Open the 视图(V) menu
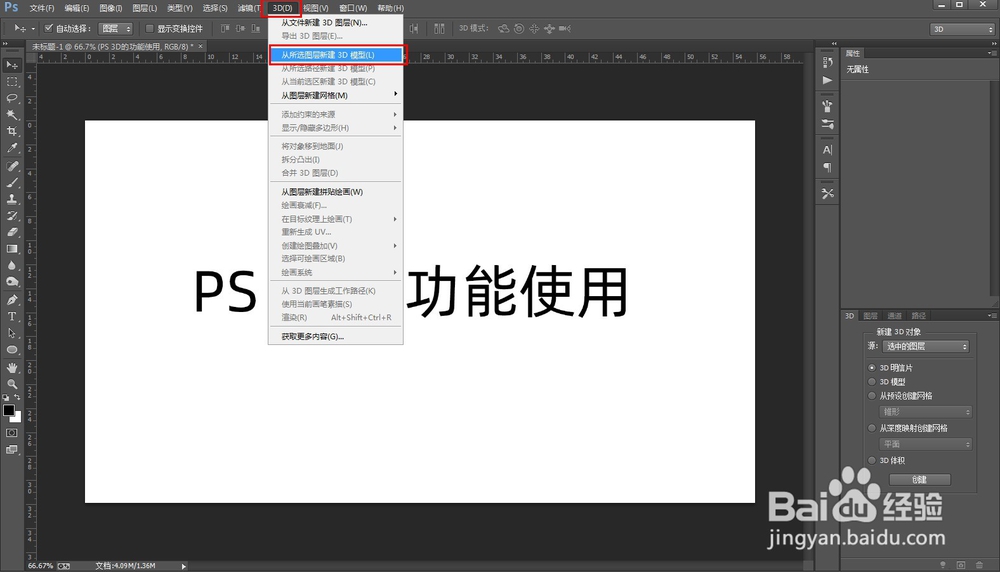This screenshot has width=1000, height=572. 316,8
